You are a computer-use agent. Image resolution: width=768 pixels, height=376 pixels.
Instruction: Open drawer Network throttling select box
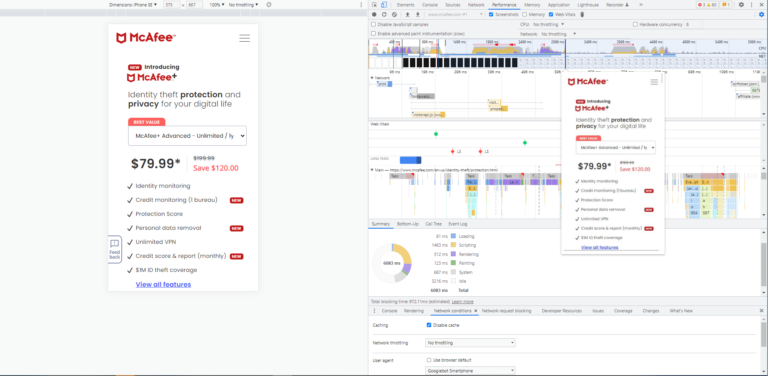click(x=470, y=343)
